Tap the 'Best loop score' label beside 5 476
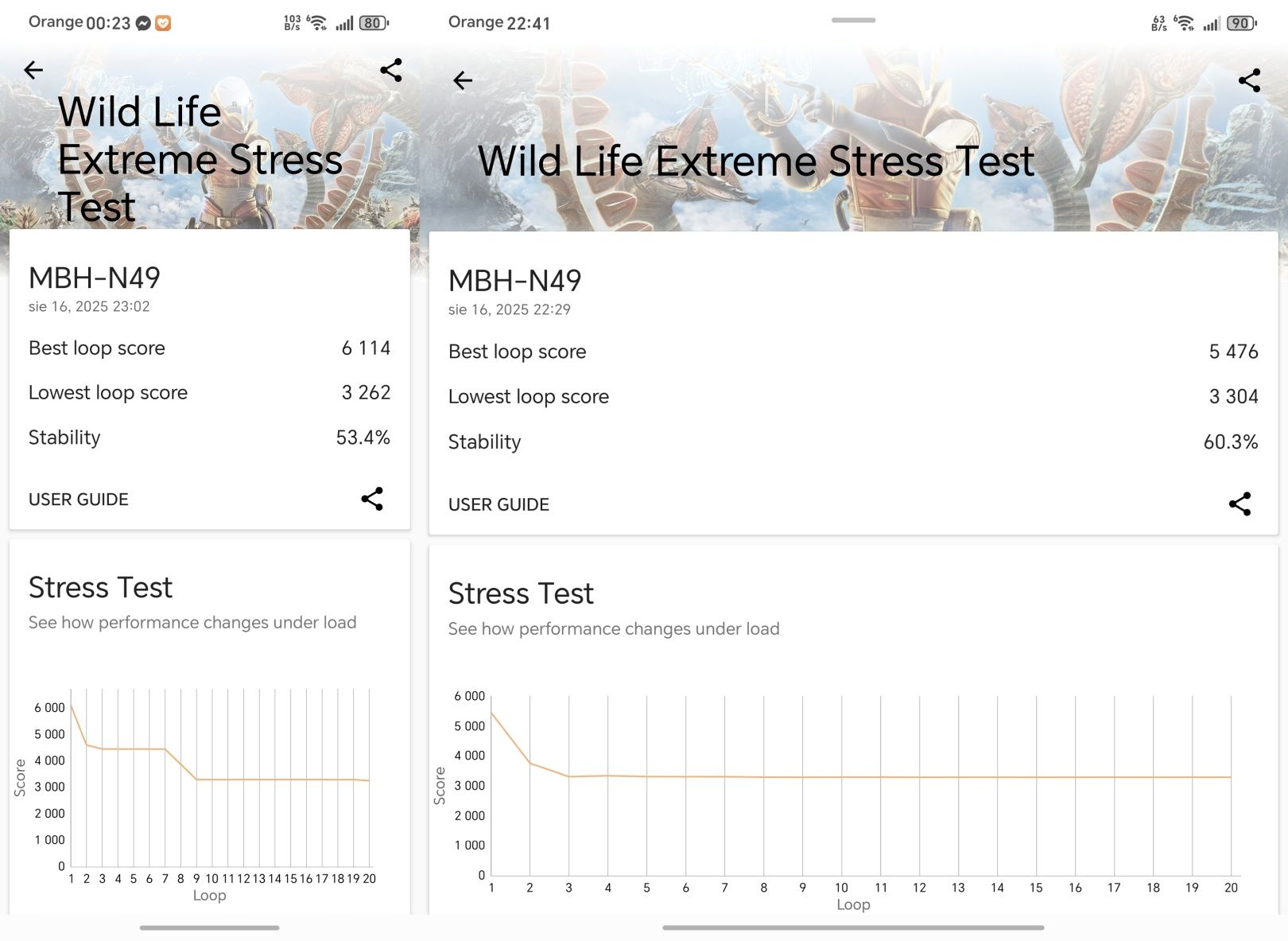The width and height of the screenshot is (1288, 941). [517, 352]
